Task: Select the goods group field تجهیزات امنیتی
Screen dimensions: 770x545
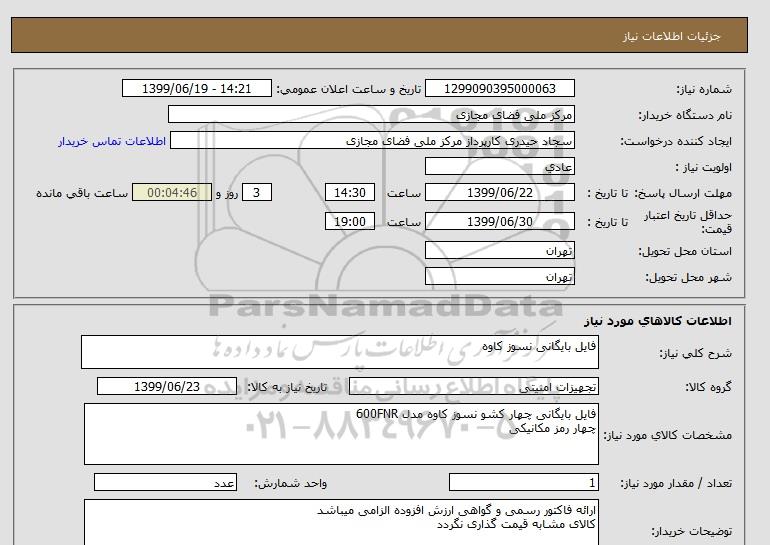Action: point(473,386)
